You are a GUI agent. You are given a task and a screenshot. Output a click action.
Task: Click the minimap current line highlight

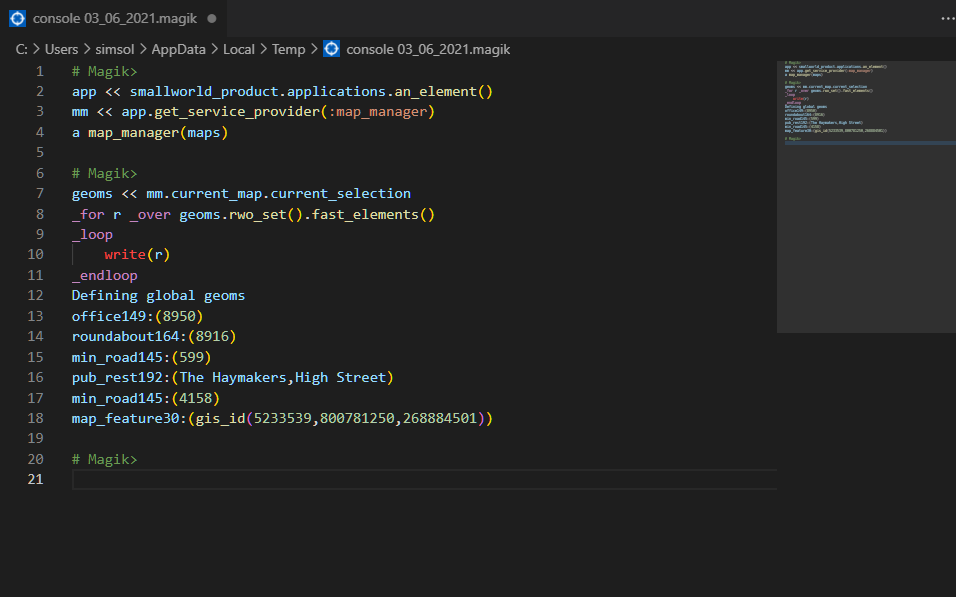tap(870, 143)
